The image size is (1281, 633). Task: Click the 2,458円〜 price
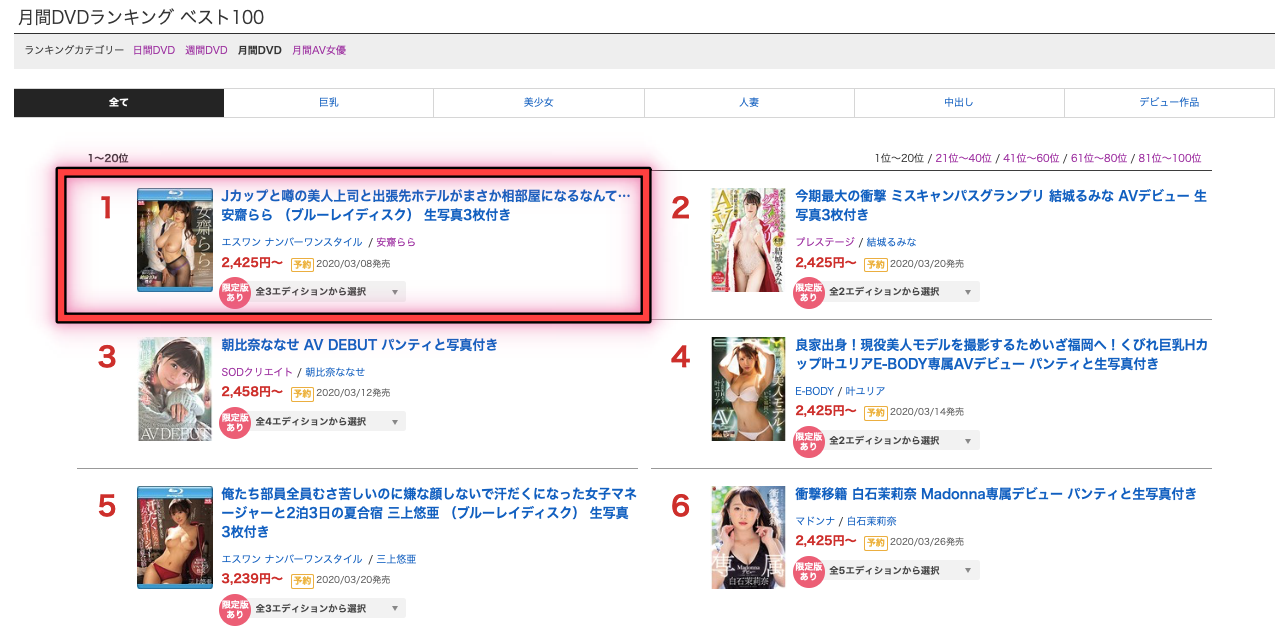tap(252, 392)
